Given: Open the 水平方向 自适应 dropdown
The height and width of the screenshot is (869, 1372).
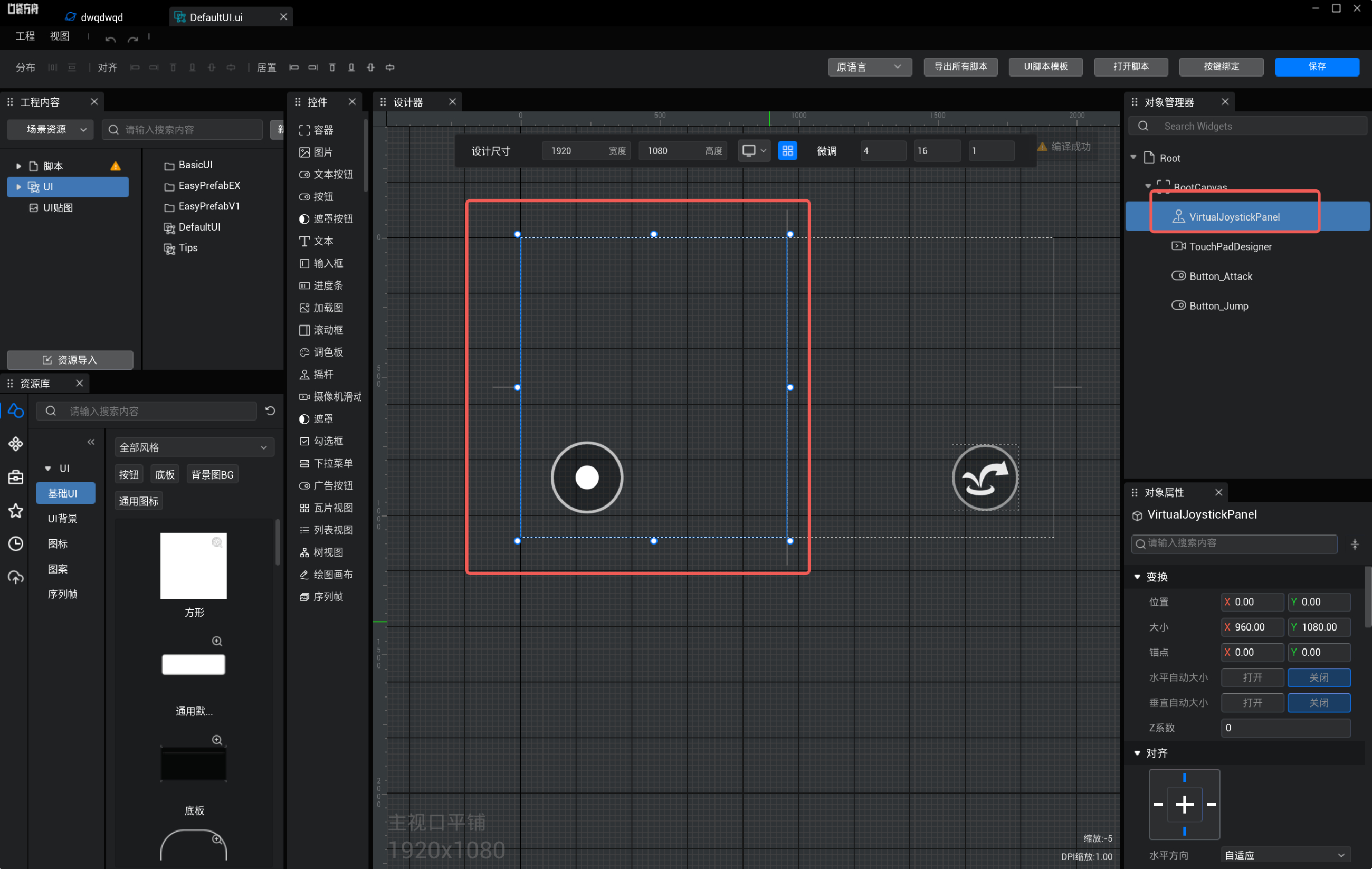Looking at the screenshot, I should [1285, 855].
